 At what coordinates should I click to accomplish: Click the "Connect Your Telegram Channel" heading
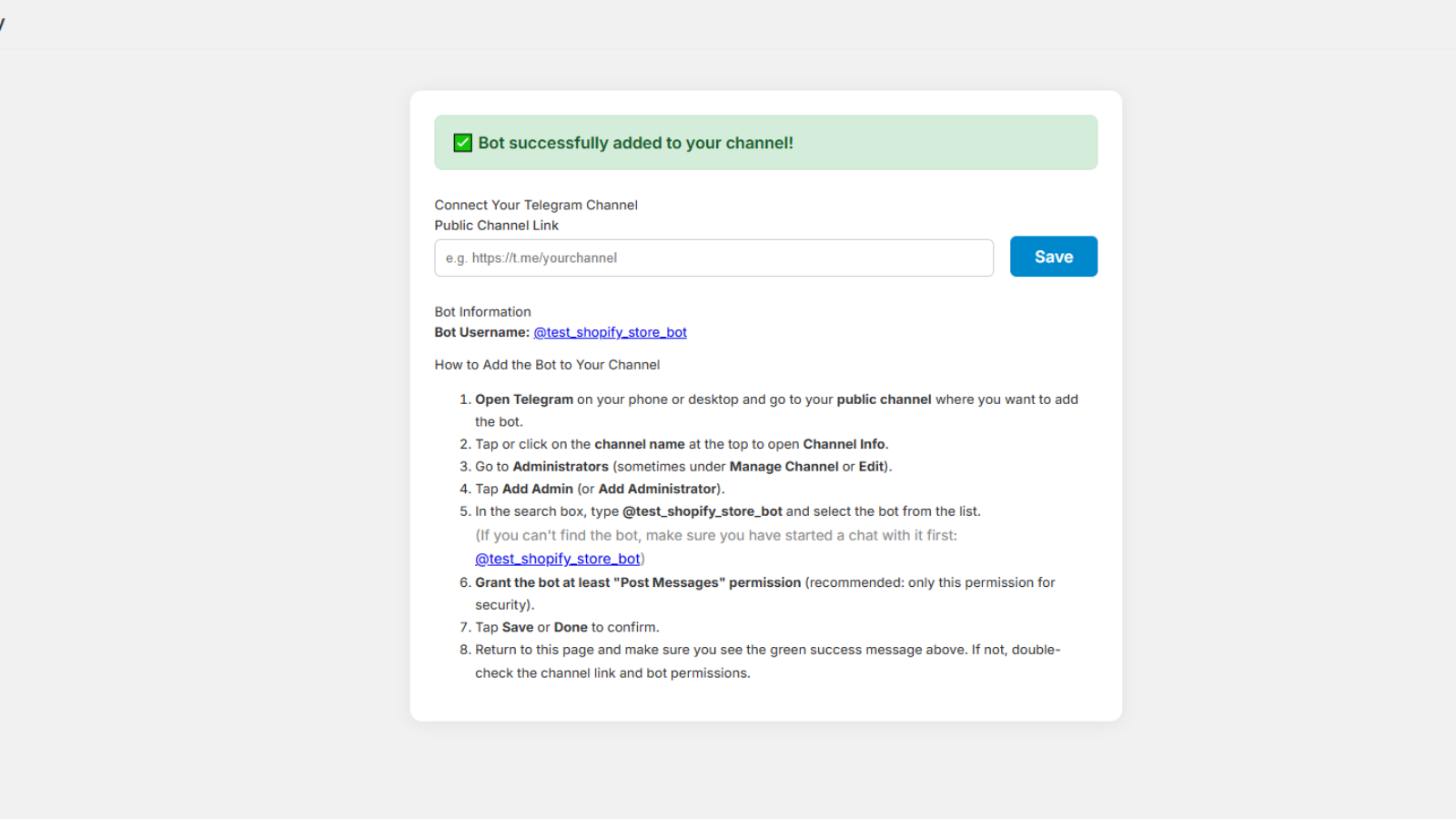(x=536, y=205)
